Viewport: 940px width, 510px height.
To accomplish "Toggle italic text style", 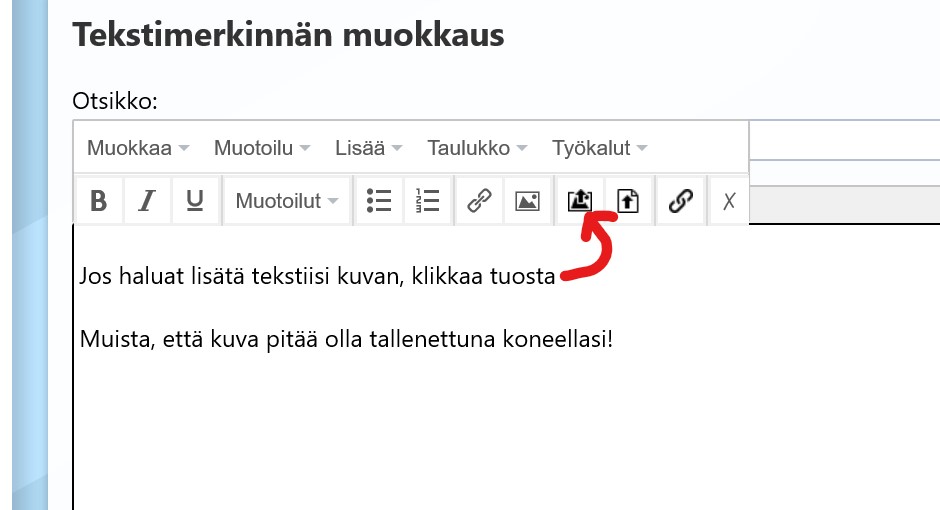I will point(147,201).
